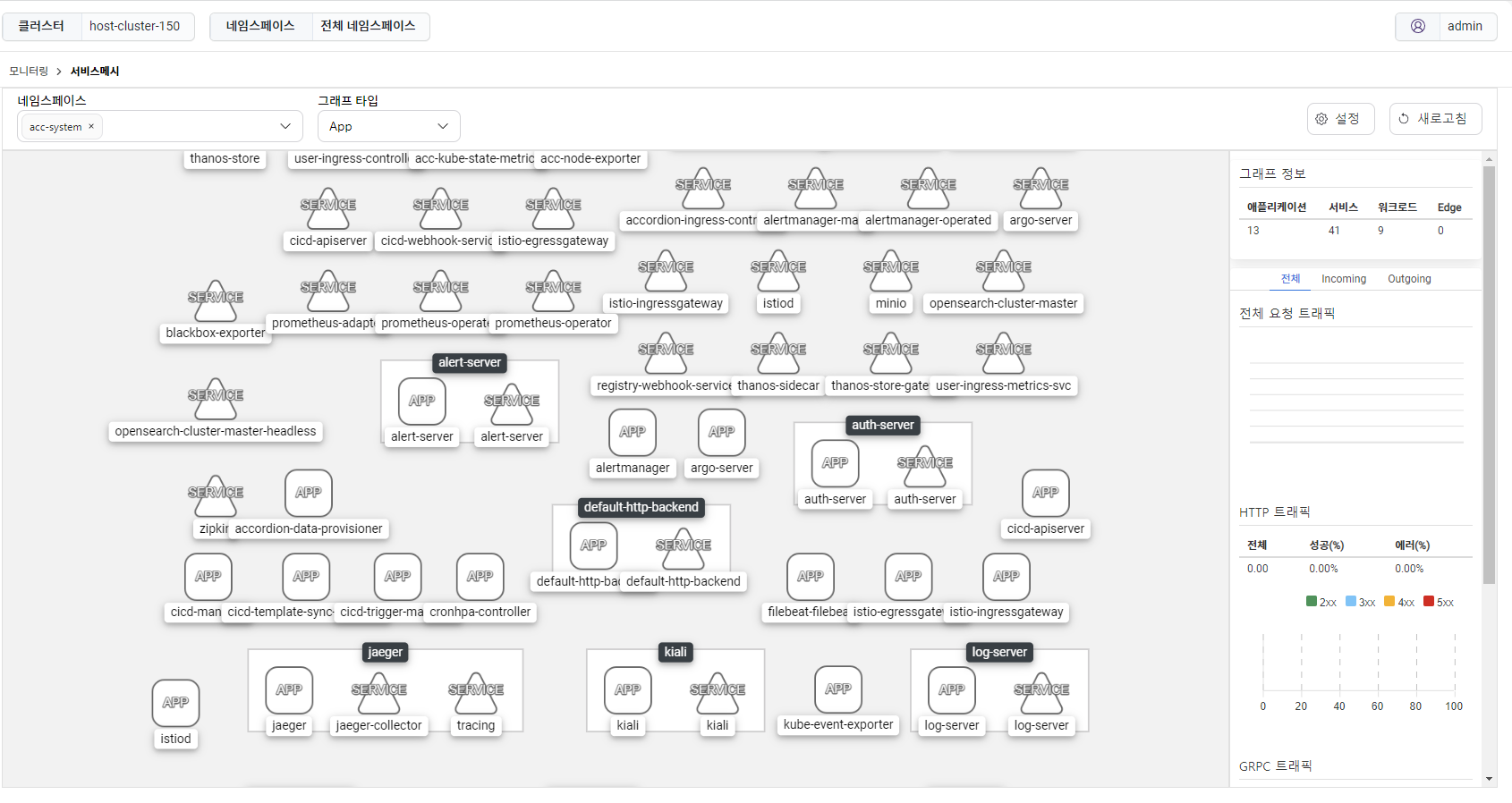This screenshot has height=803, width=1512.
Task: Click the opensearch-cluster-master-headless SERVICE icon
Action: pyautogui.click(x=216, y=399)
